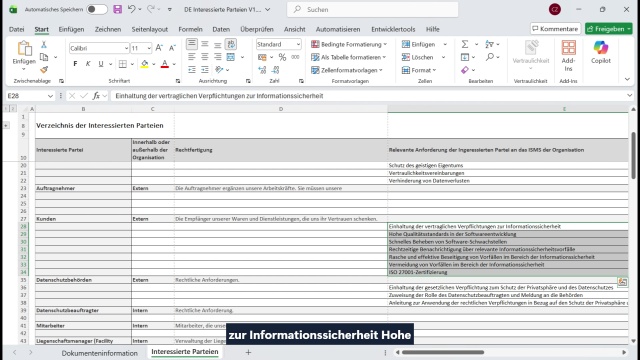
Task: Align text left icon
Action: [192, 57]
